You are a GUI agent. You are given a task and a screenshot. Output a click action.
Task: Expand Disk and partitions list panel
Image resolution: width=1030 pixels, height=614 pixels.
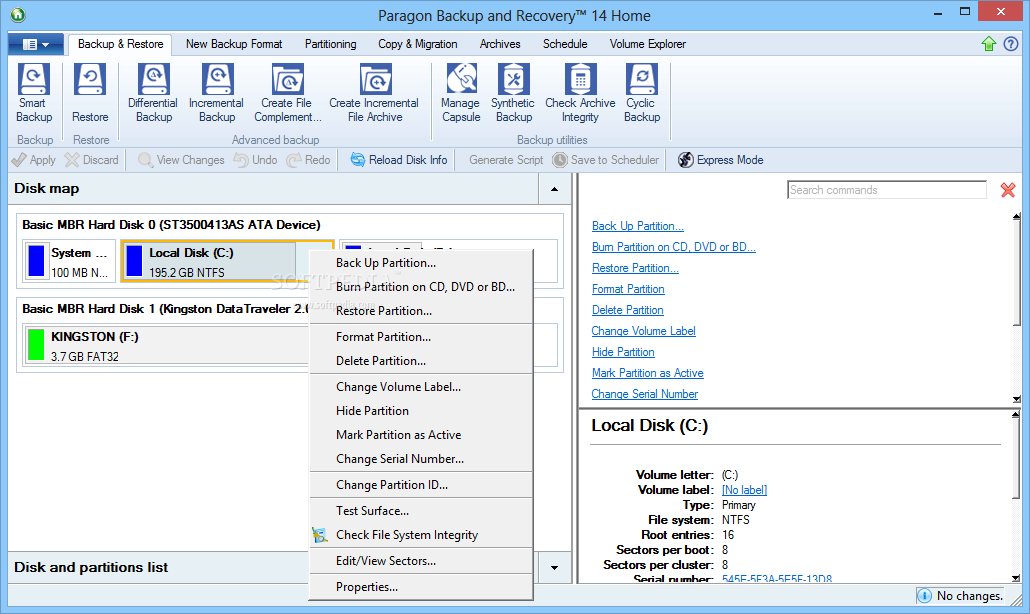[554, 567]
